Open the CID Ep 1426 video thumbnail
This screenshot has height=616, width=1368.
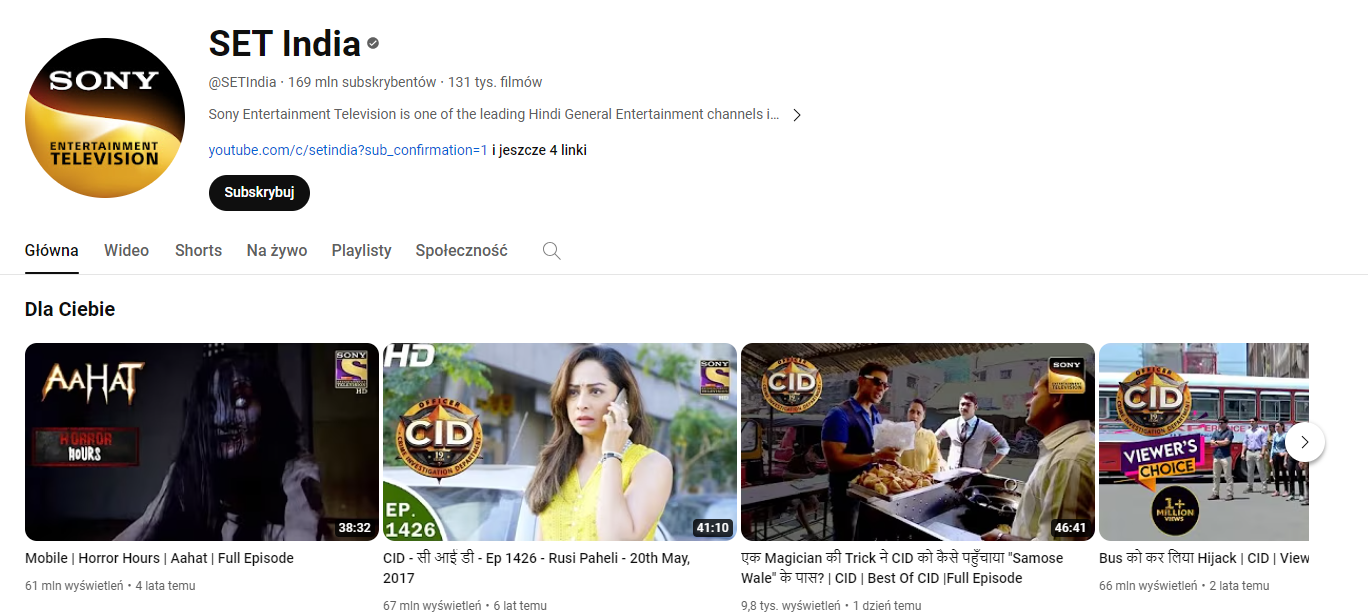(x=559, y=442)
